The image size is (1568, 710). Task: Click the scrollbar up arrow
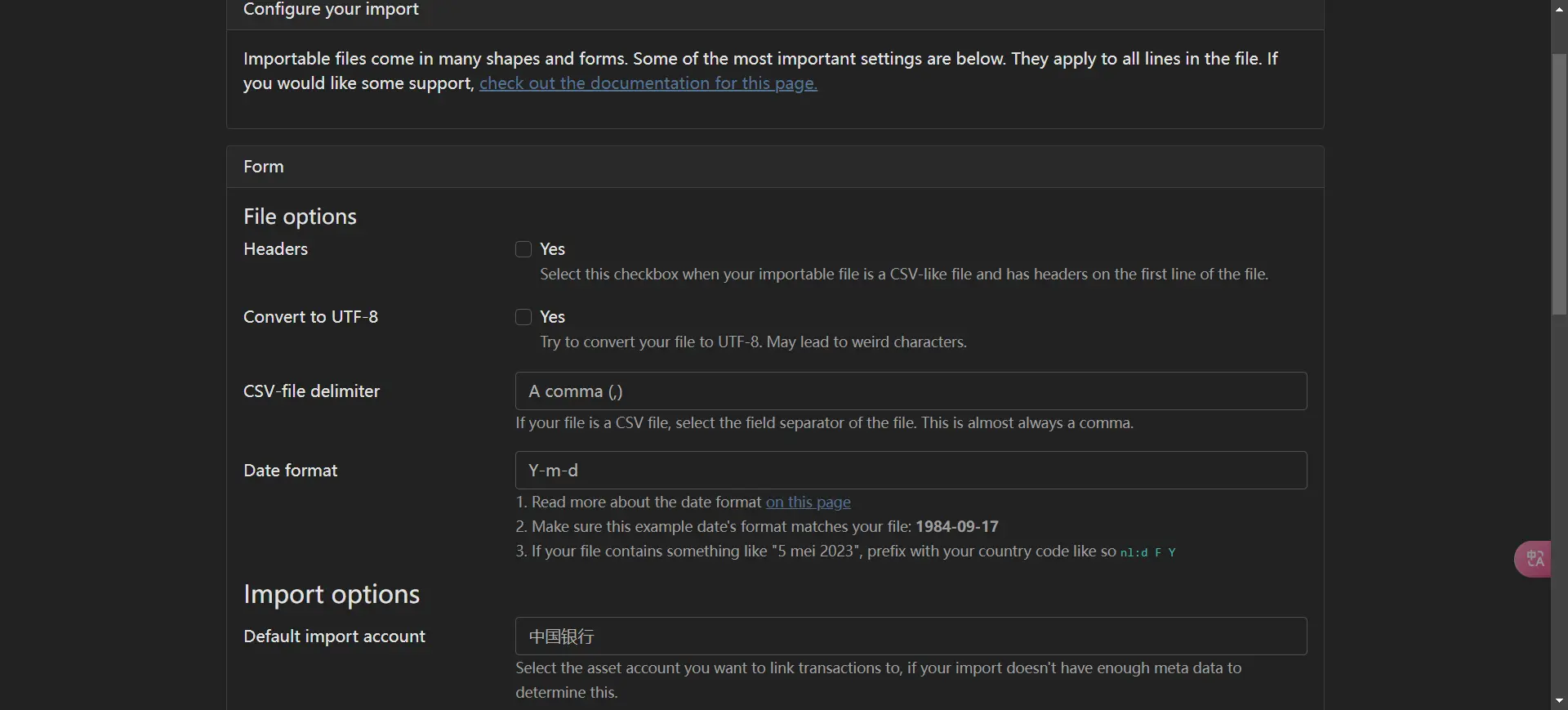[1559, 9]
